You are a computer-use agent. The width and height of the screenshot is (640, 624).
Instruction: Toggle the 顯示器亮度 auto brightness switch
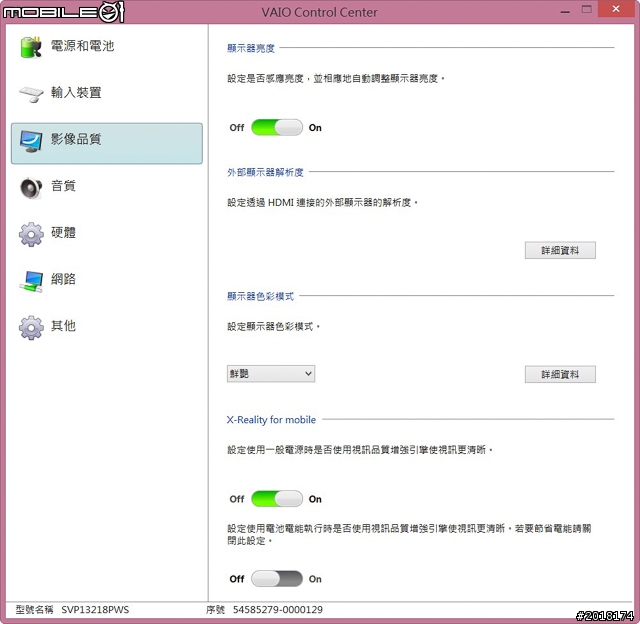[x=277, y=127]
